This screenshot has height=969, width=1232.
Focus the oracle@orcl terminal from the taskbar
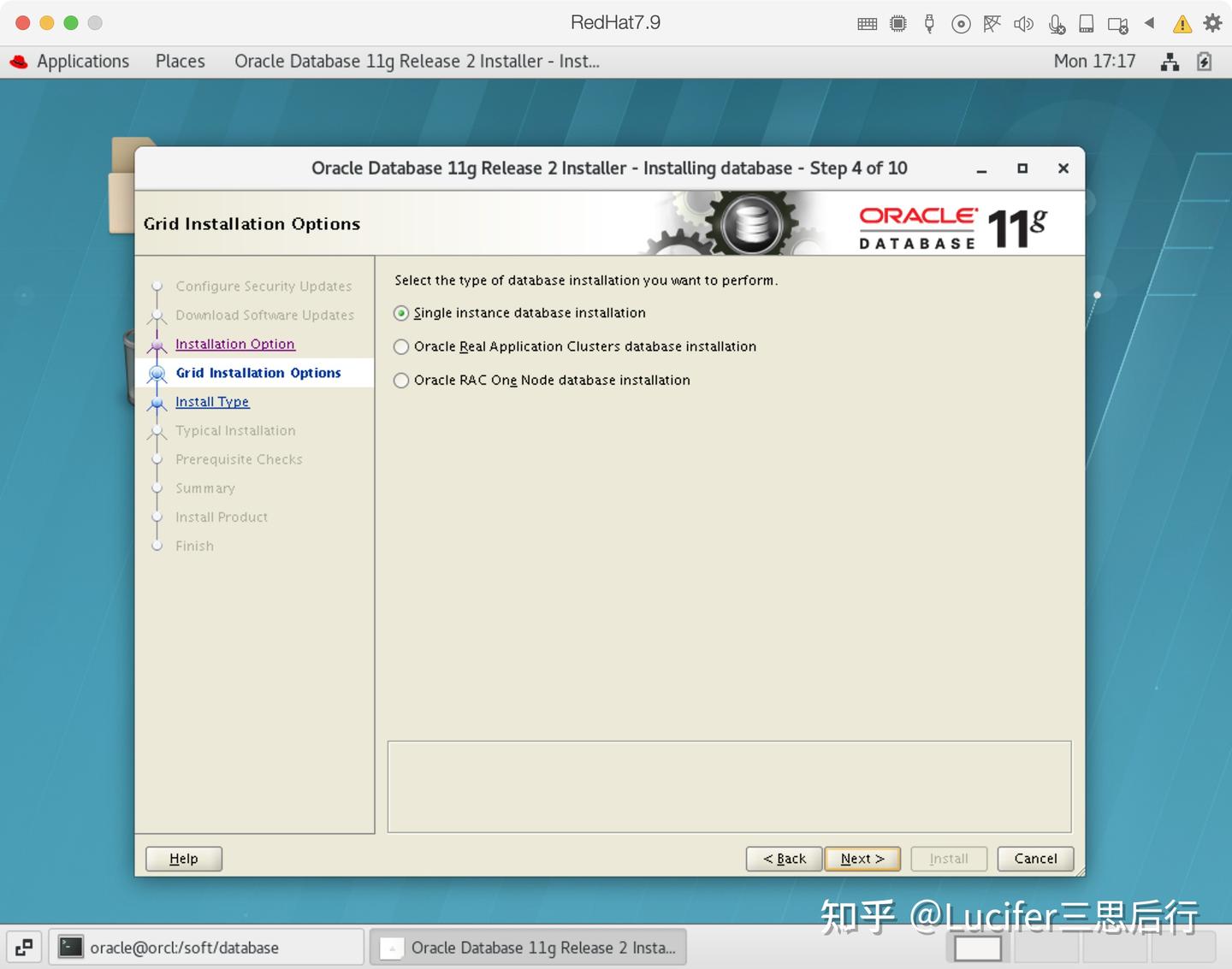coord(205,947)
